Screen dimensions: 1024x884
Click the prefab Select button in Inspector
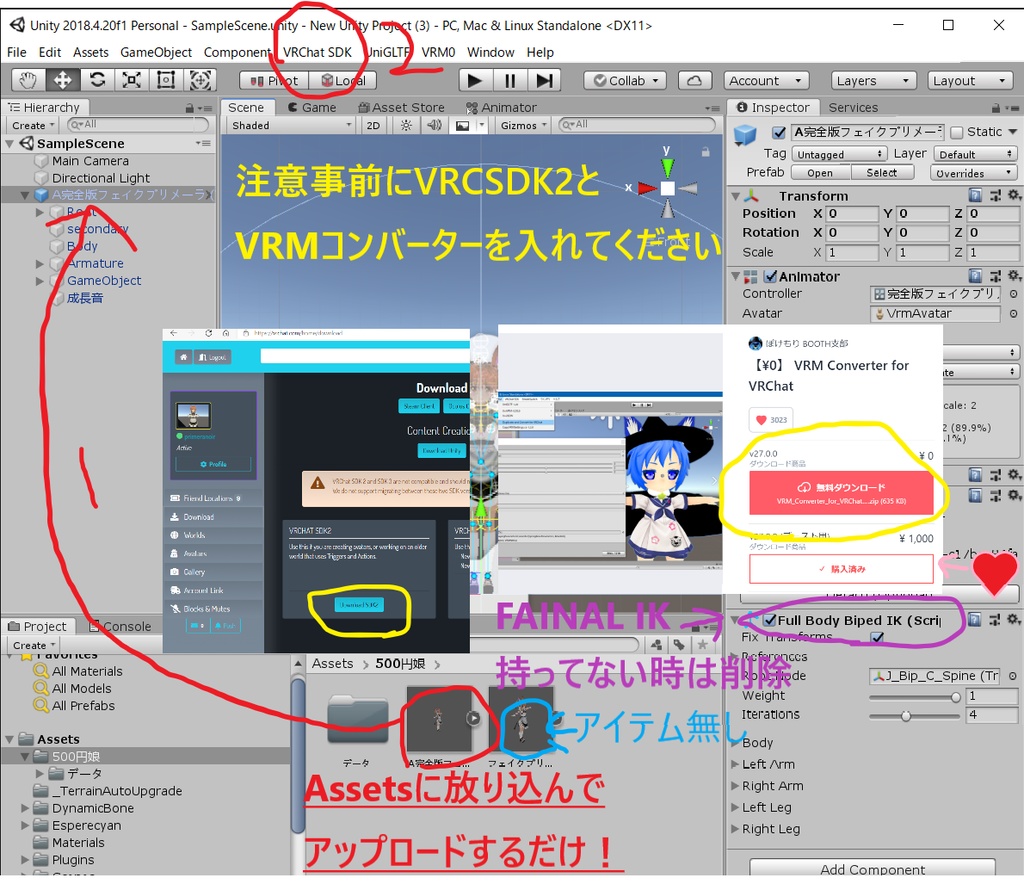click(884, 172)
